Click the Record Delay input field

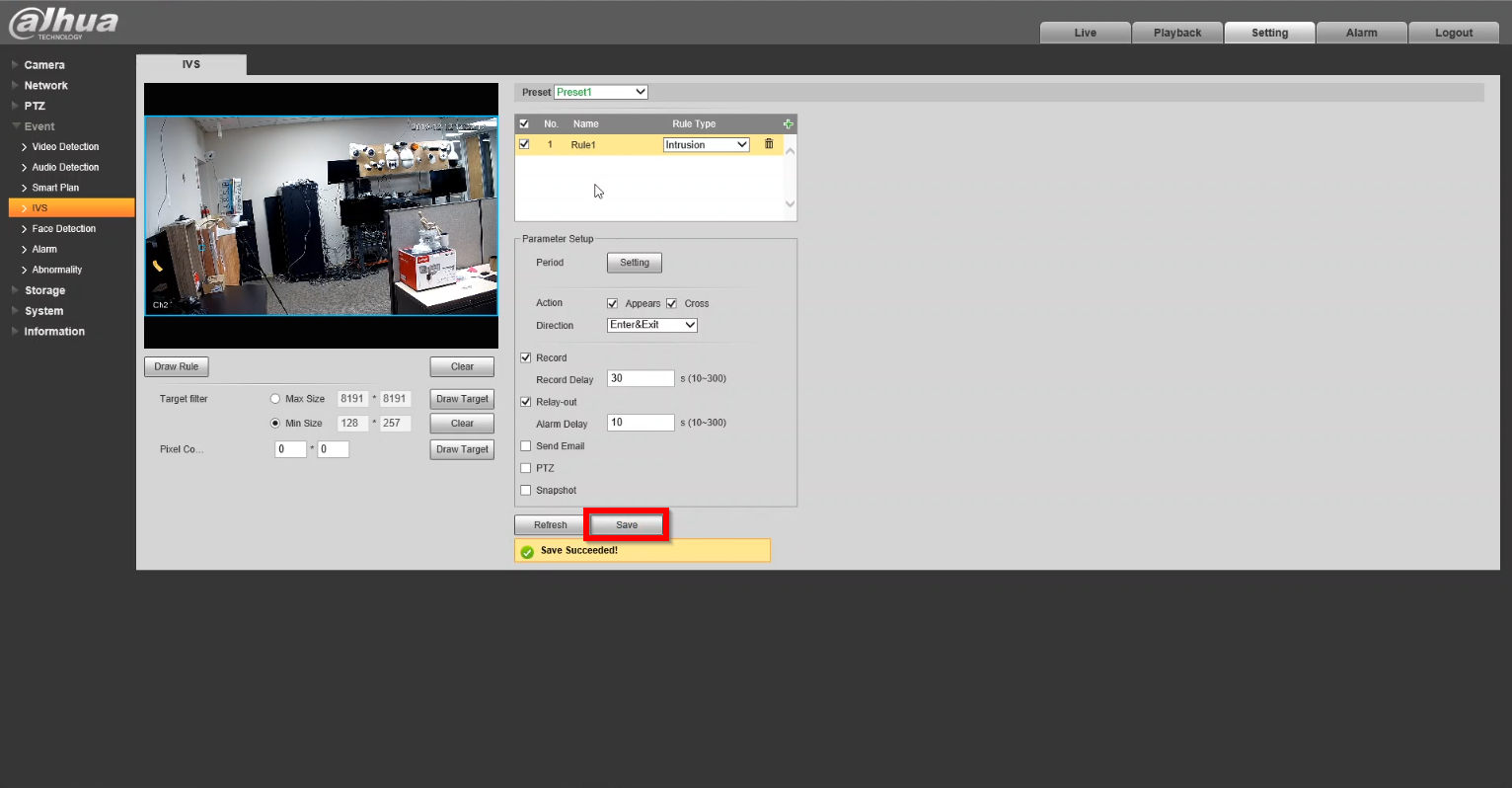click(x=640, y=378)
